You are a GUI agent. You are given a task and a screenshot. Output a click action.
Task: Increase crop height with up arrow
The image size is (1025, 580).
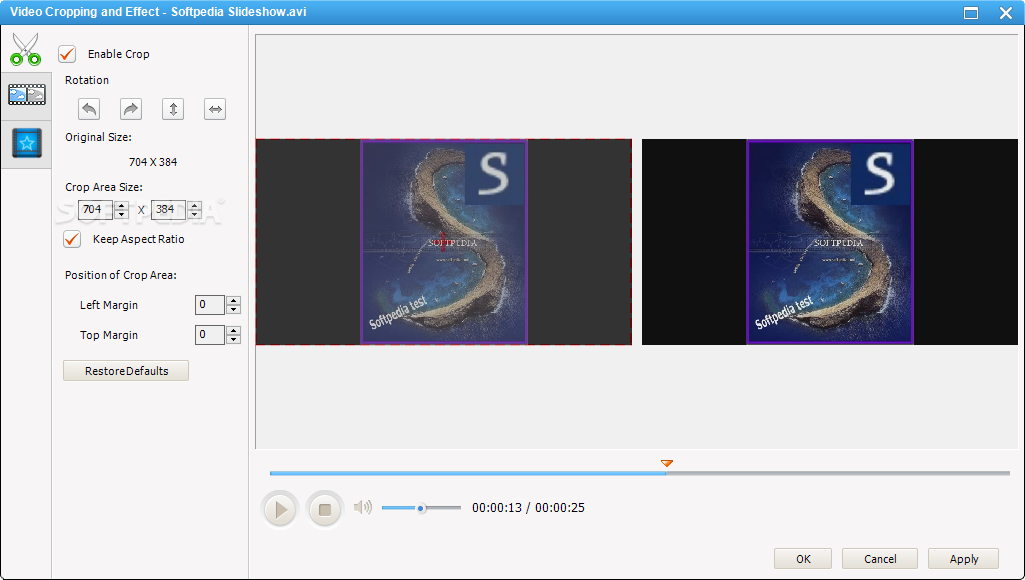click(x=194, y=205)
